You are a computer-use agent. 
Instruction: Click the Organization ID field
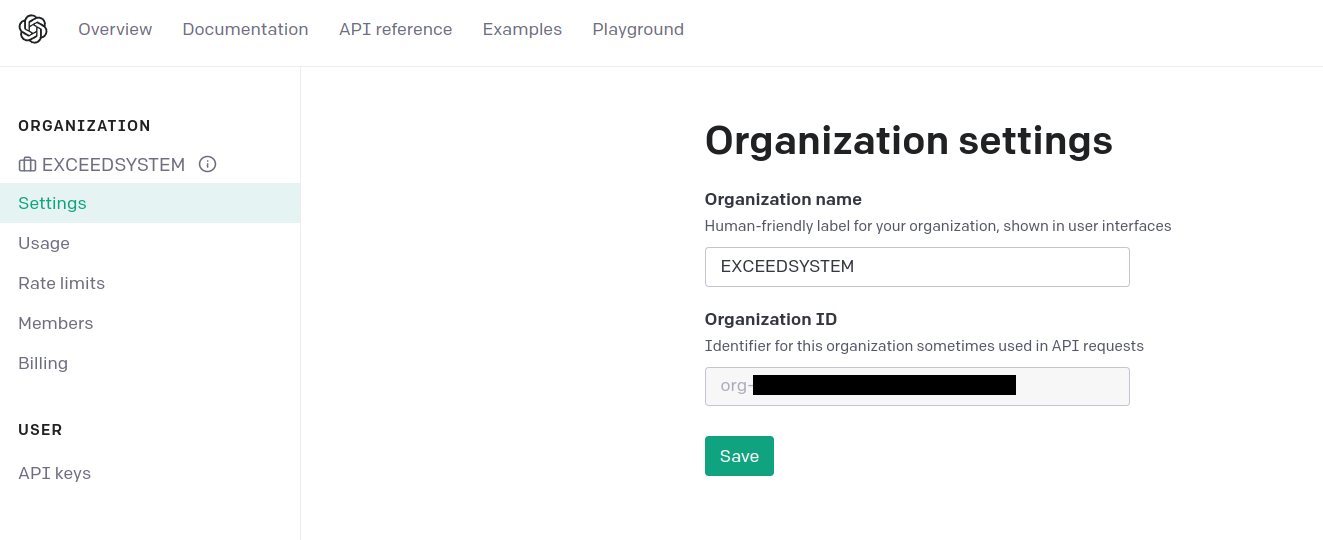tap(917, 386)
